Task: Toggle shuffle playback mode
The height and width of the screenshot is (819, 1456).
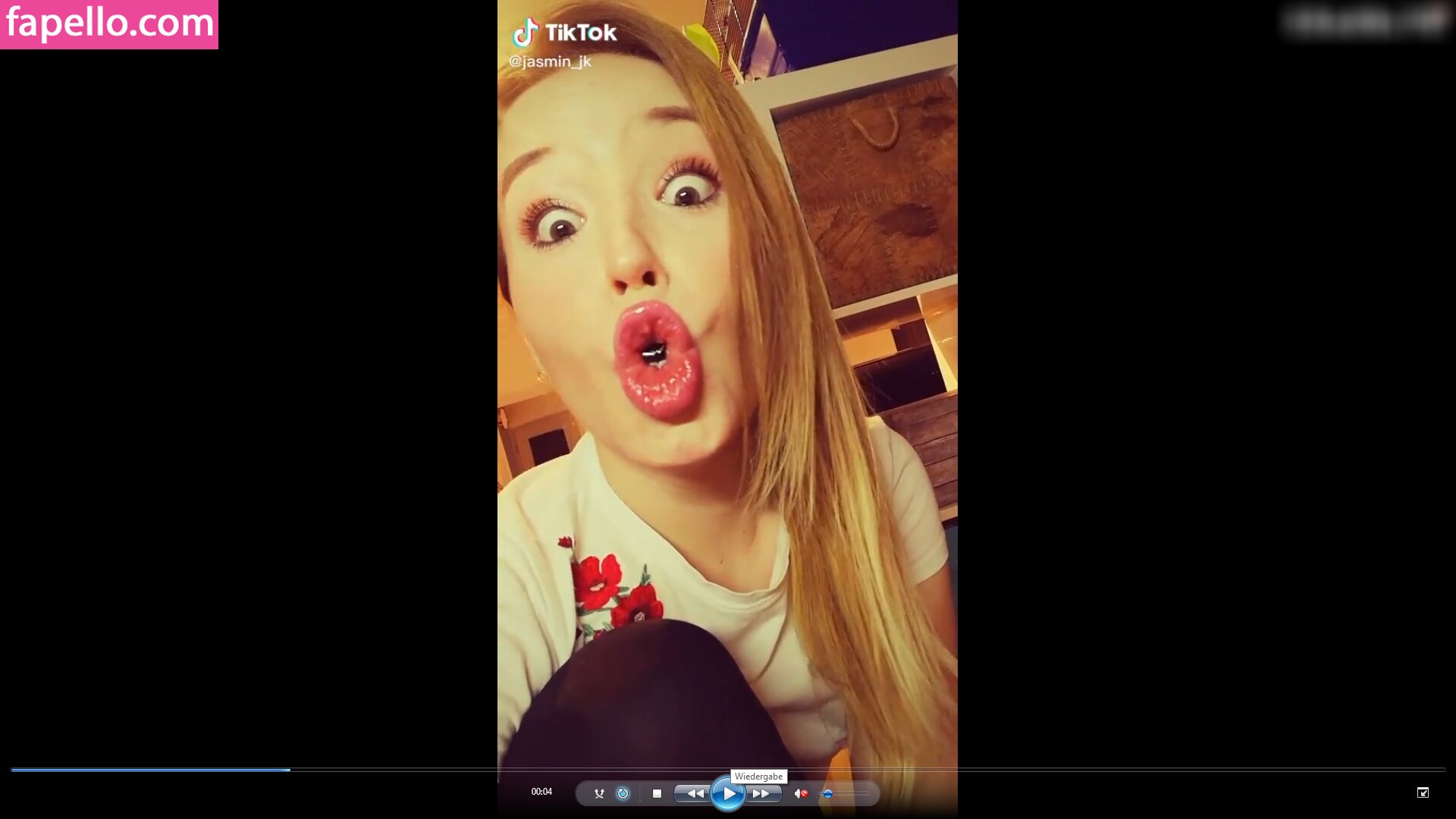Action: (599, 793)
